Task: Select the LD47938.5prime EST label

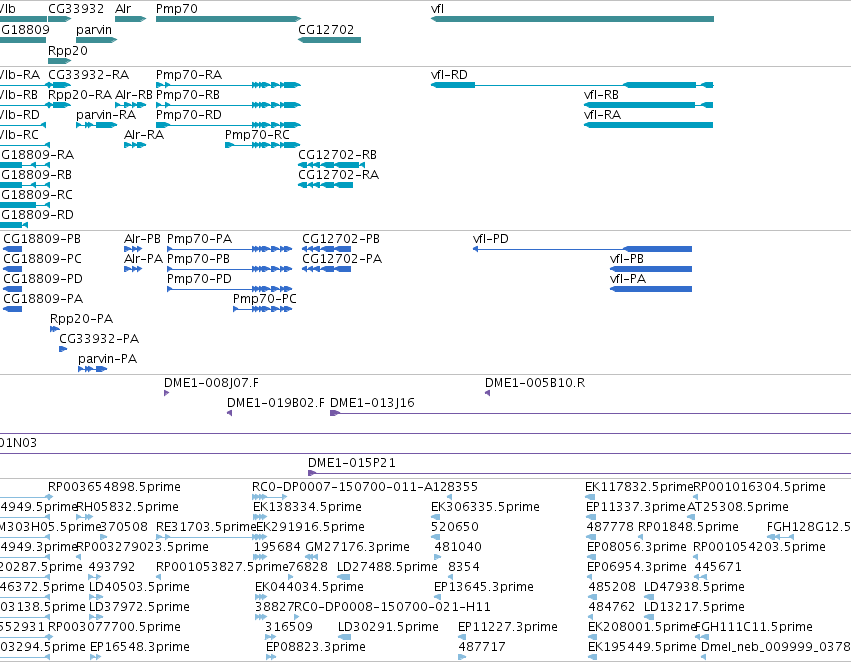Action: [x=694, y=587]
